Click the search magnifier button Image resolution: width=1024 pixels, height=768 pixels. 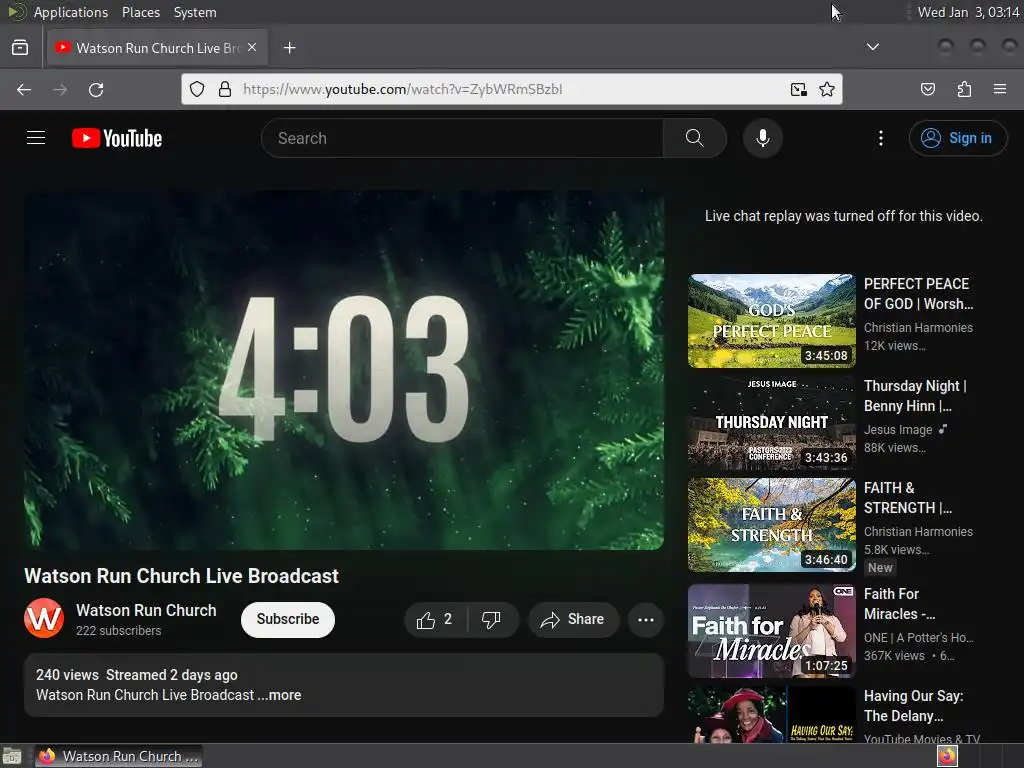[x=694, y=138]
